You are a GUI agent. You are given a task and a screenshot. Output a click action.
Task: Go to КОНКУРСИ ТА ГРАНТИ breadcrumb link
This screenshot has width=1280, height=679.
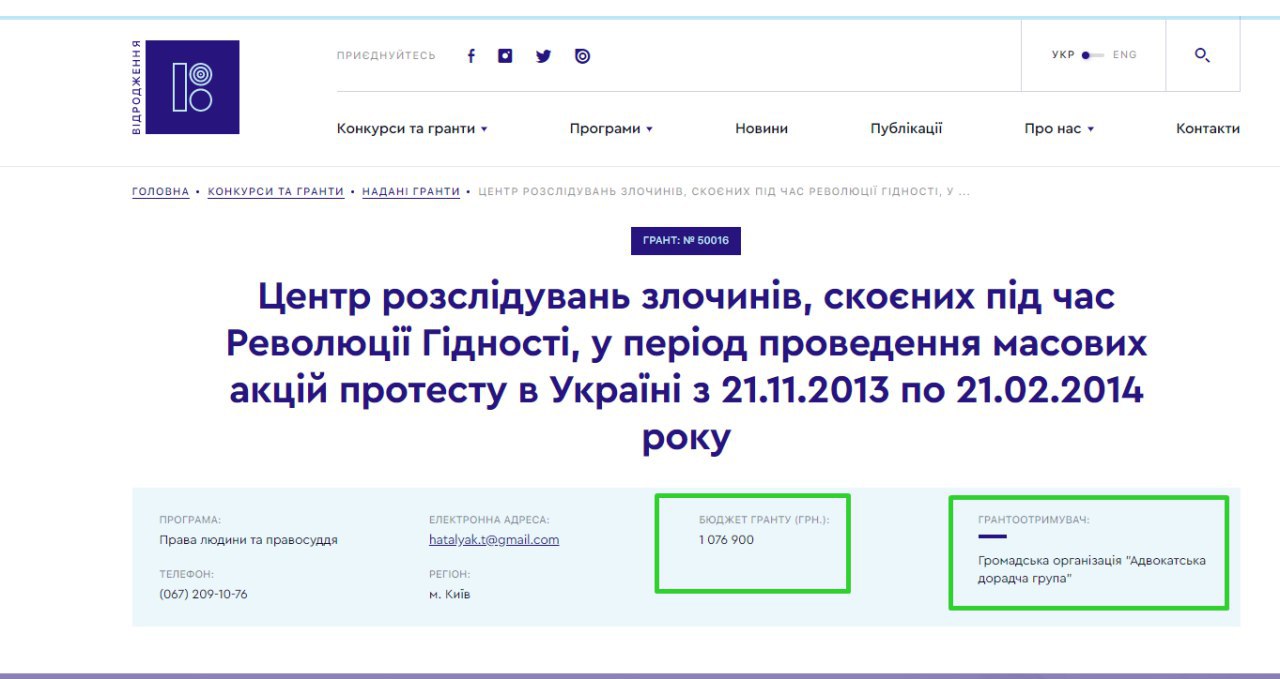click(x=276, y=191)
